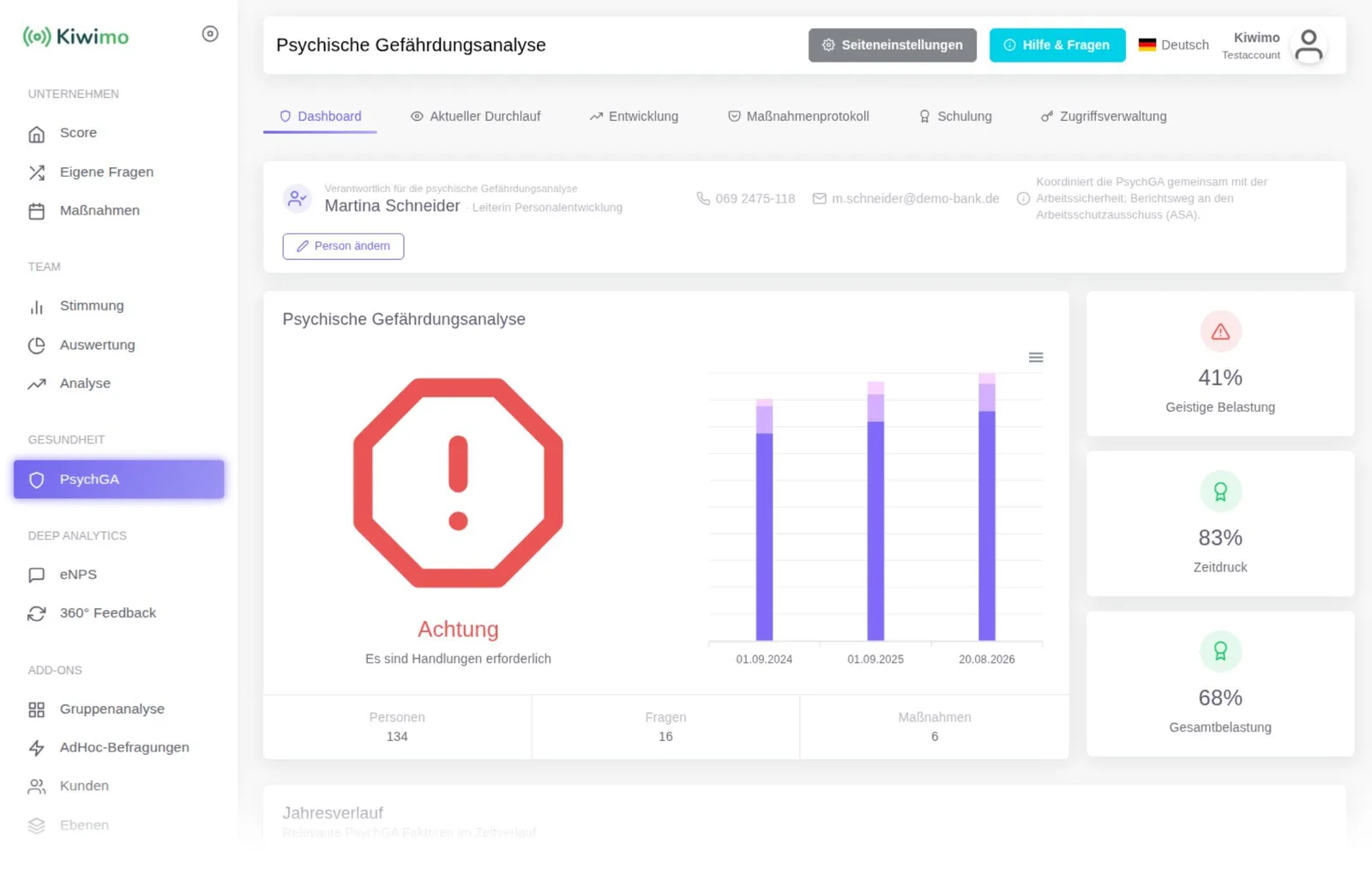Click the Ebenen layers icon

coord(37,826)
